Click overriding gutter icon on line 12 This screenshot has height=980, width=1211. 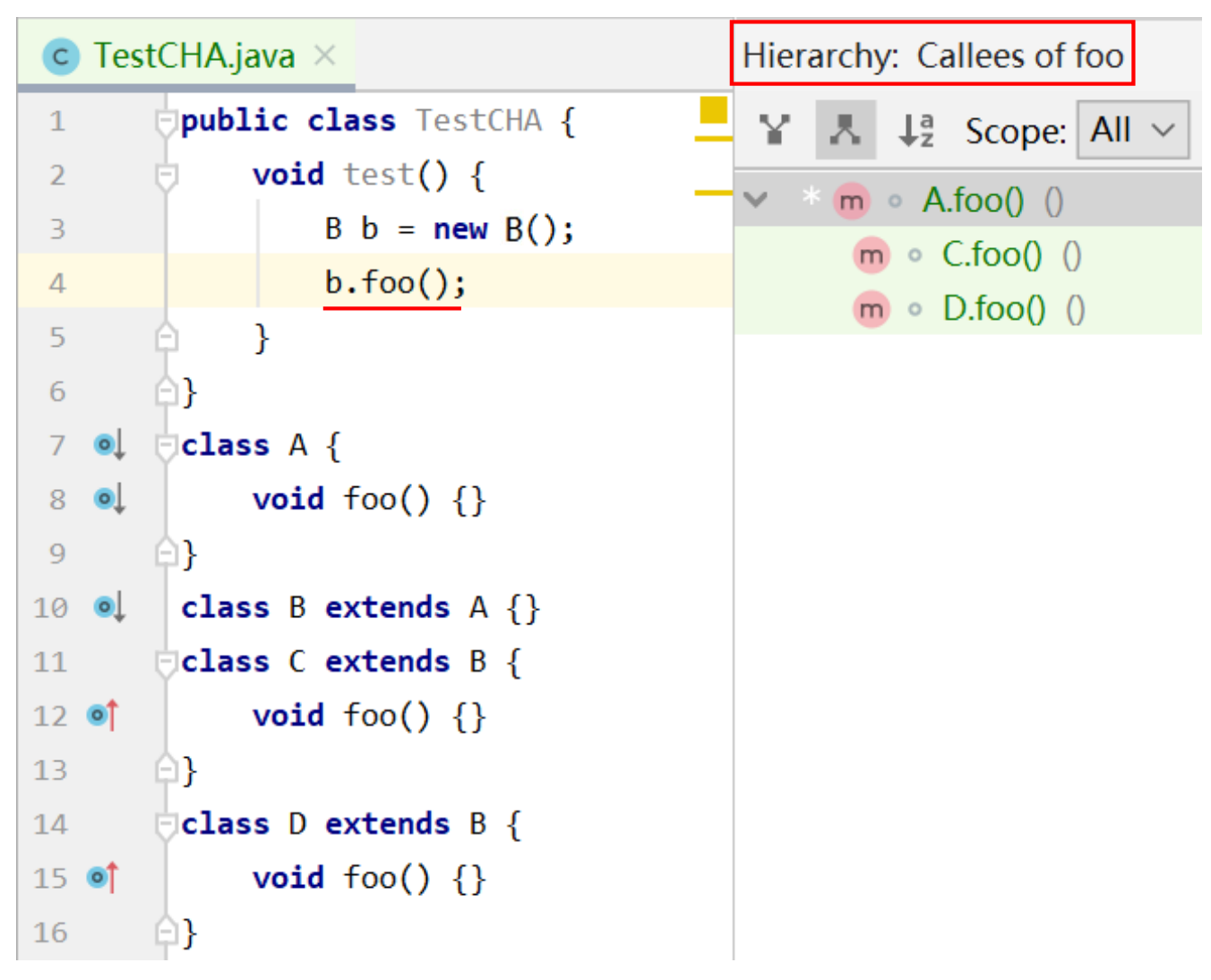click(x=103, y=715)
